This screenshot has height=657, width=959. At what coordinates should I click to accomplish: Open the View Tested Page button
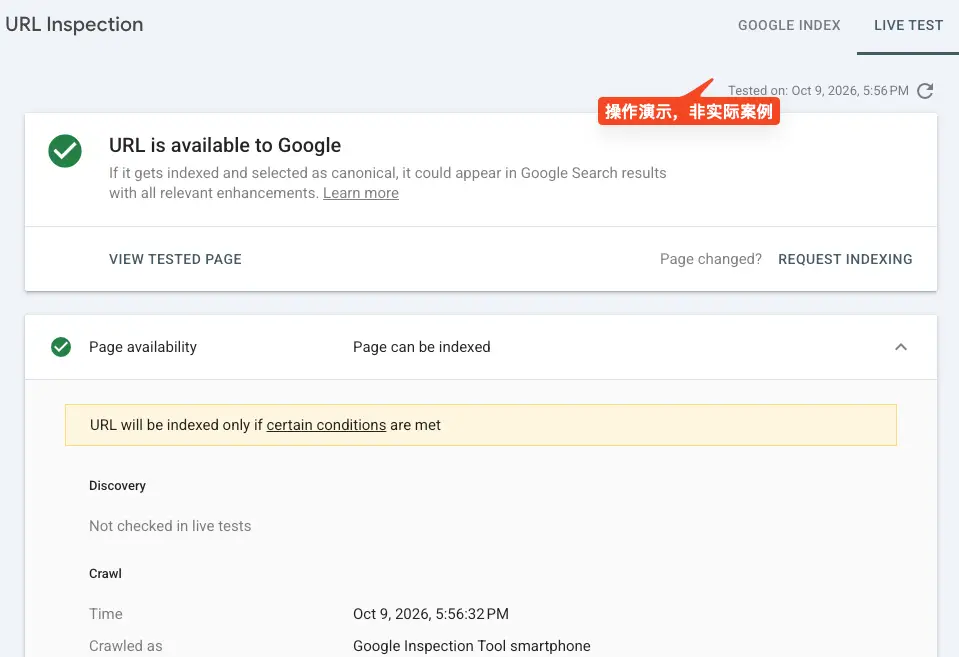coord(176,259)
